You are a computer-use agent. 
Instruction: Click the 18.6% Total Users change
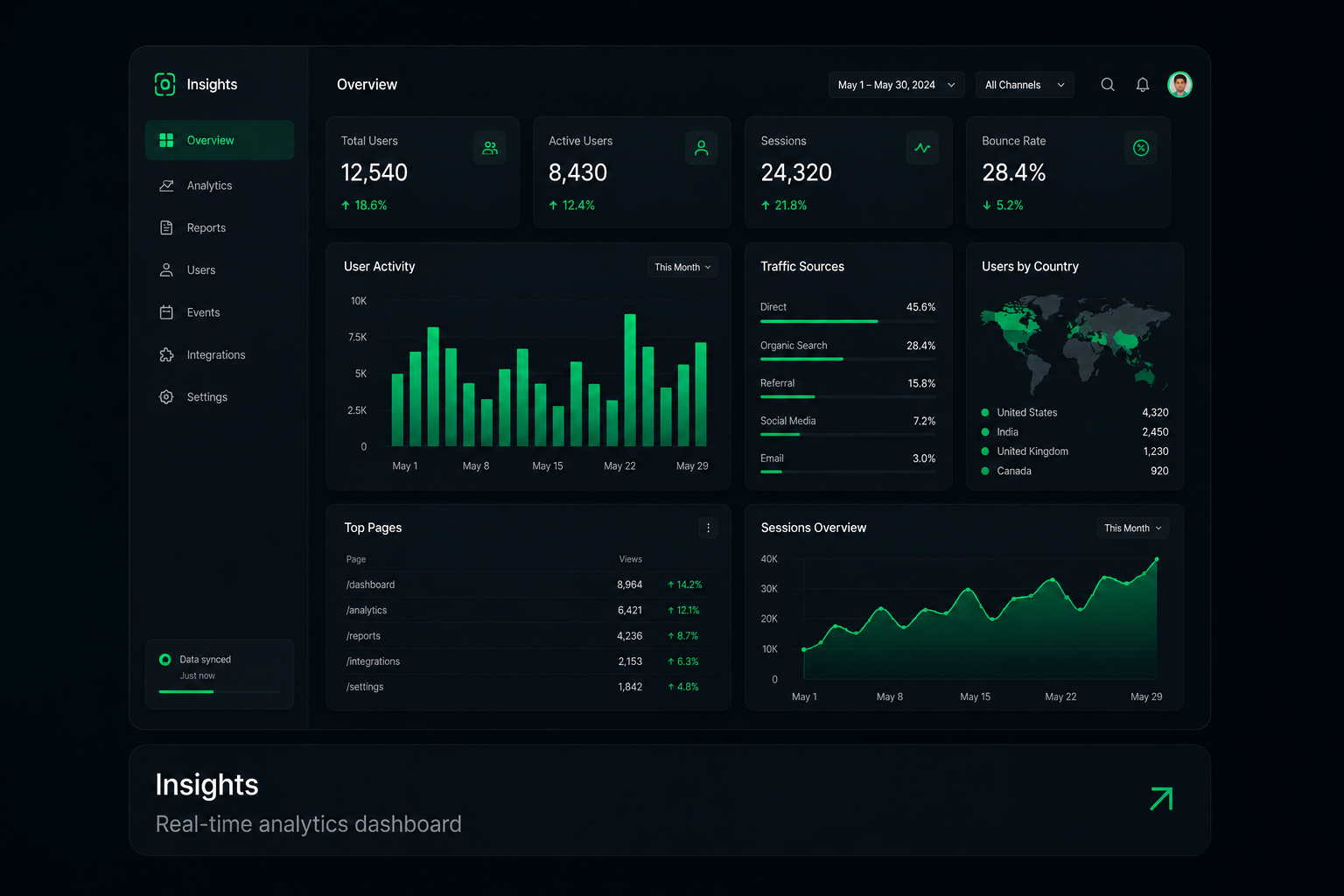(364, 206)
